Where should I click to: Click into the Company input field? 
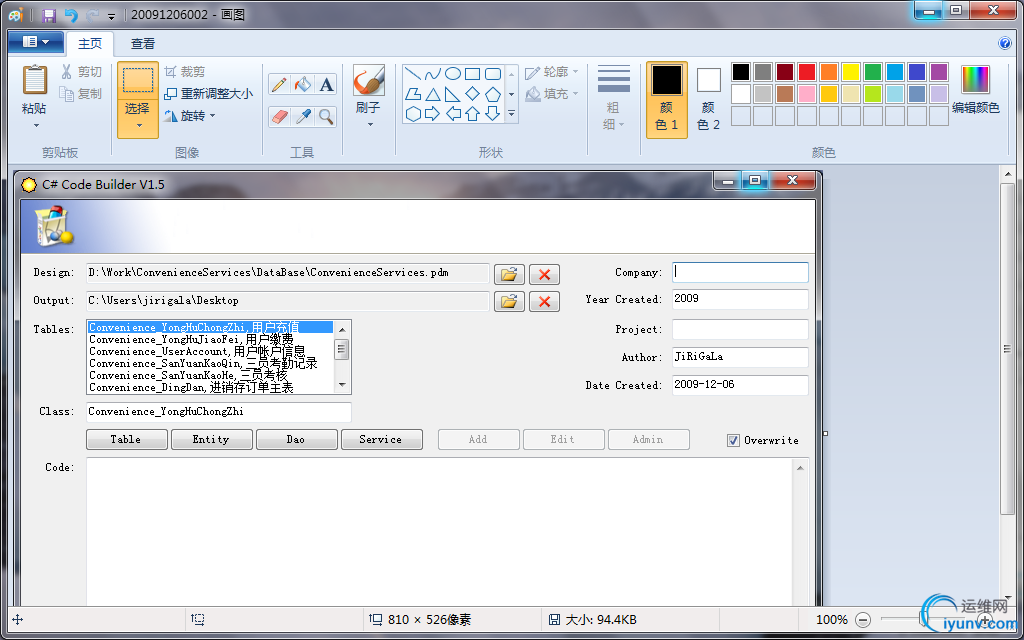(740, 272)
